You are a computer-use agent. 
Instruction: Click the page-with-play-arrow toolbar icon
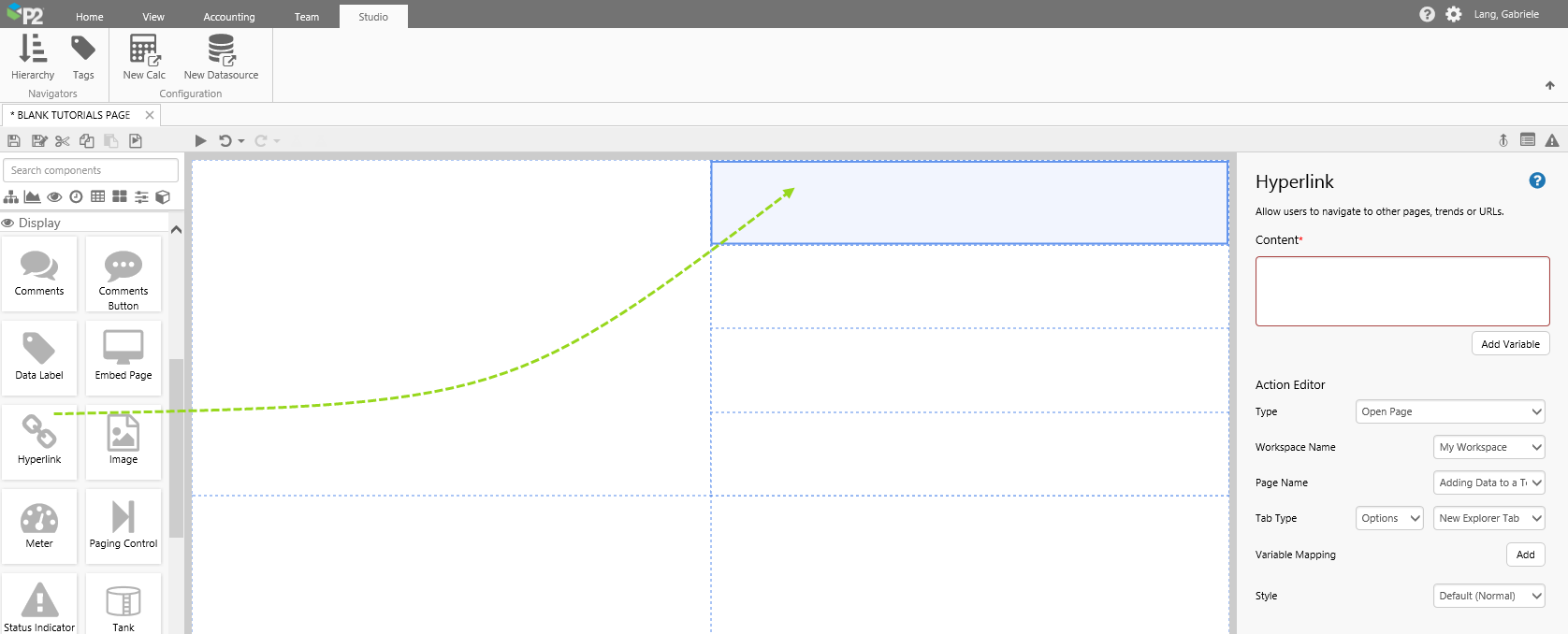[136, 140]
